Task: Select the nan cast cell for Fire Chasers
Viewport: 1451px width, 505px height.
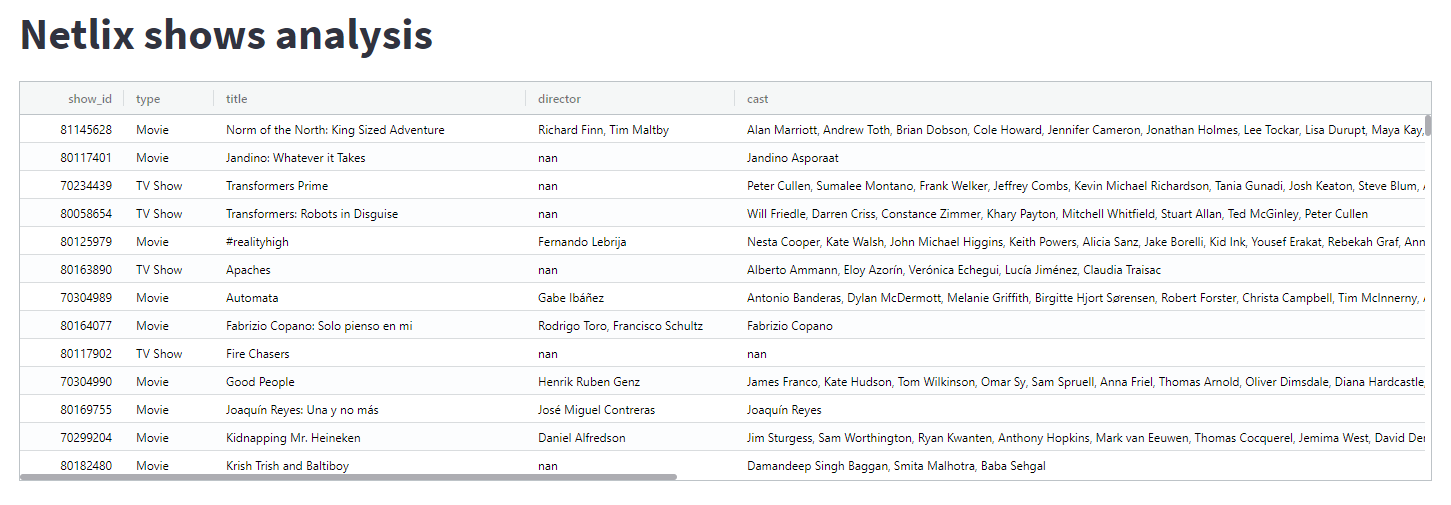Action: click(1080, 354)
